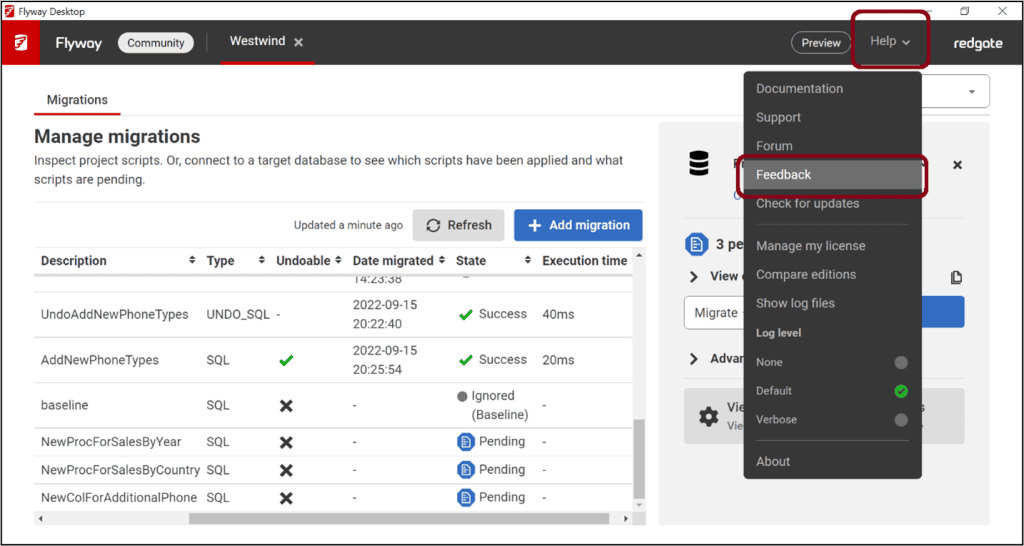Set log level to None
Screen dimensions: 1024x546
tap(901, 362)
